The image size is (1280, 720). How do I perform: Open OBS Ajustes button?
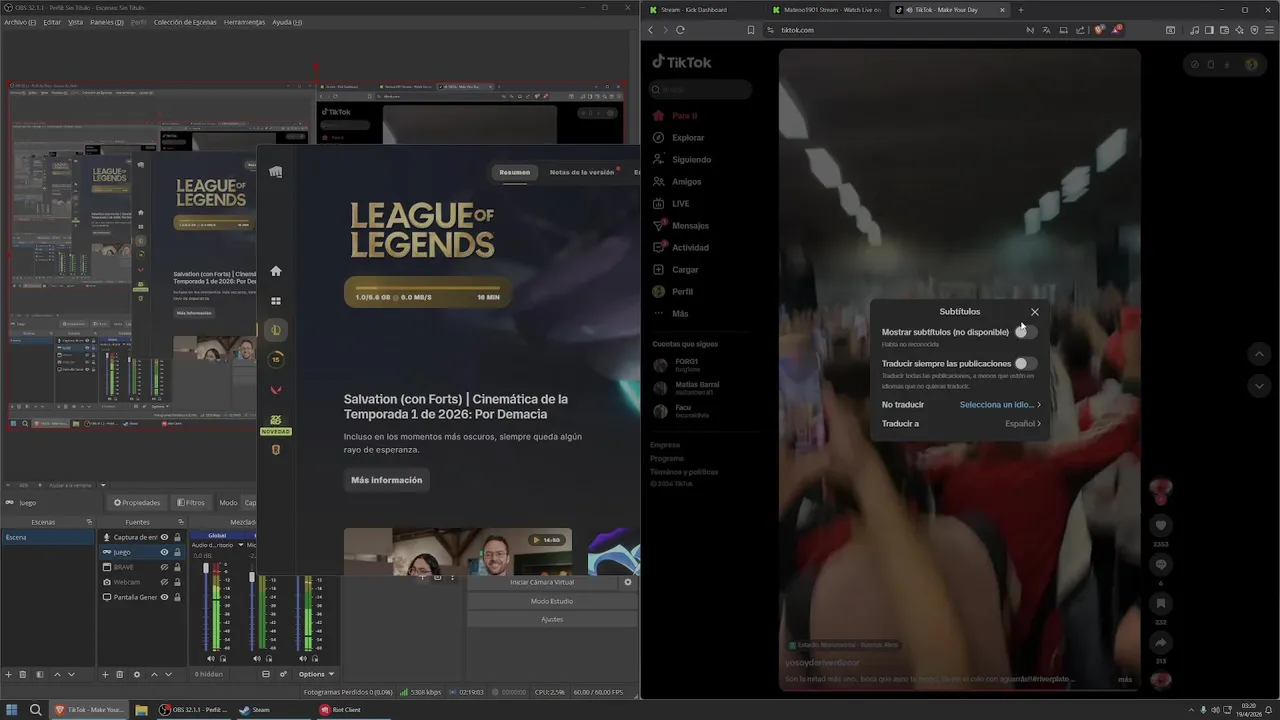pos(552,619)
